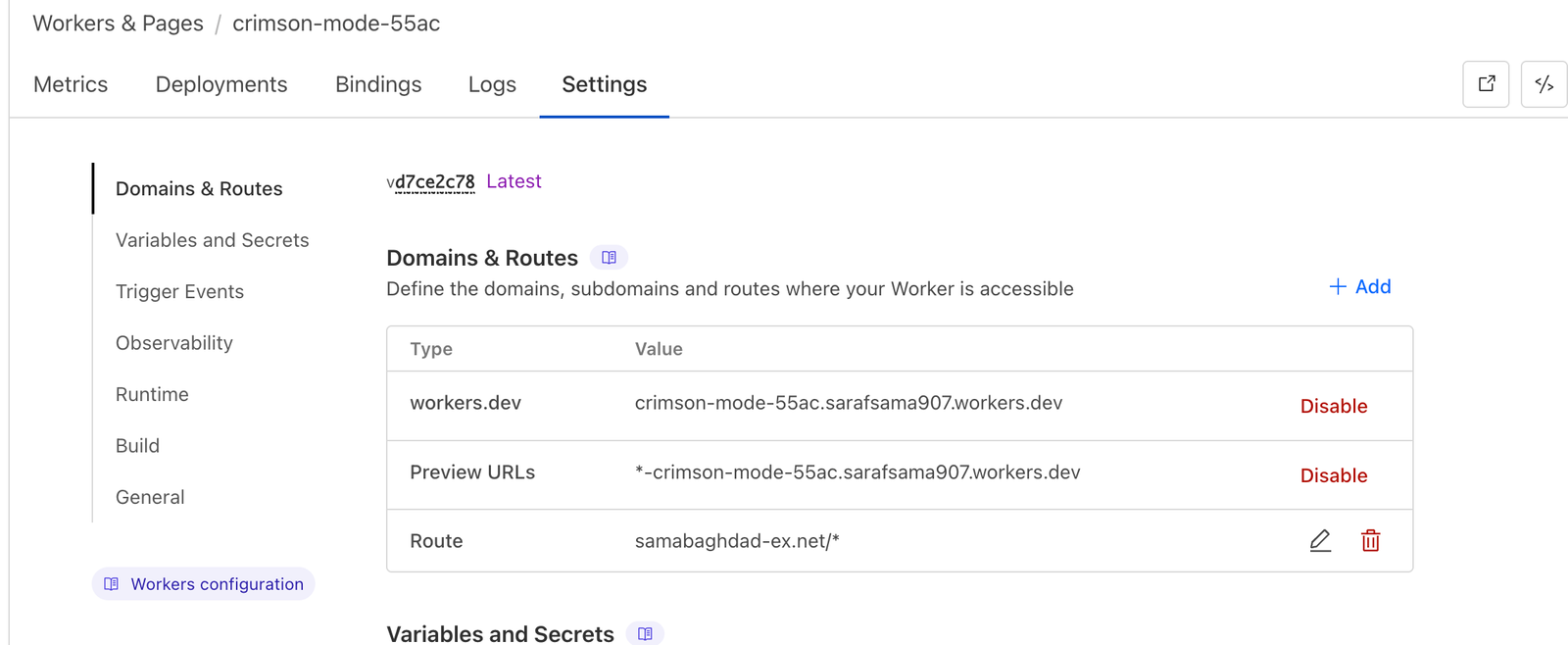
Task: Switch to the Metrics tab
Action: (71, 85)
